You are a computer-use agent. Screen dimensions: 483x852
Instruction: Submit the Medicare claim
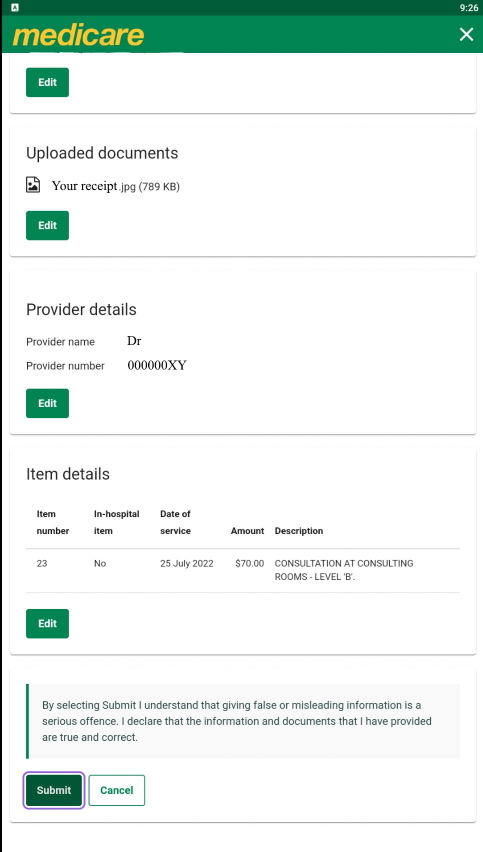[x=54, y=790]
